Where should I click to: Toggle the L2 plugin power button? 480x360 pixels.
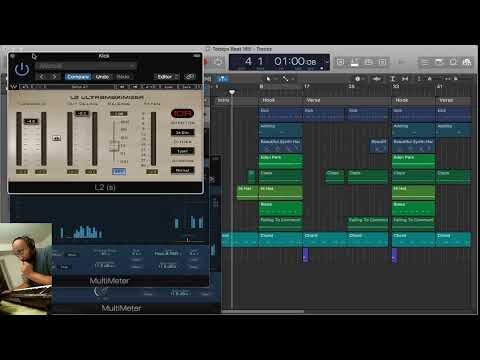click(x=22, y=69)
